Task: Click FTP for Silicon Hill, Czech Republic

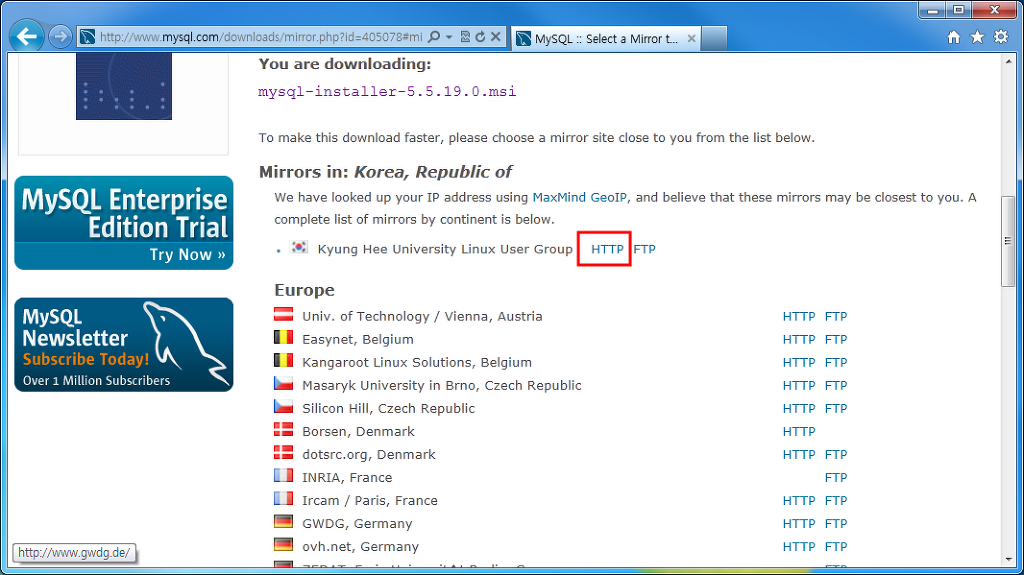Action: click(x=836, y=408)
